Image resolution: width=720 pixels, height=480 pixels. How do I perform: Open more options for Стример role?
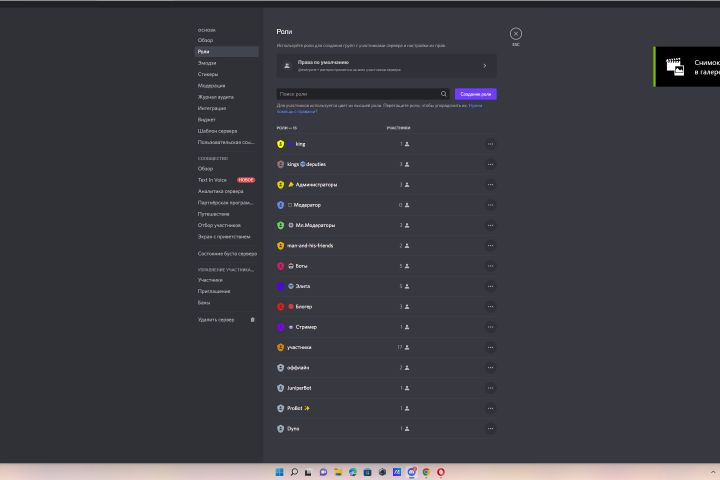coord(490,327)
